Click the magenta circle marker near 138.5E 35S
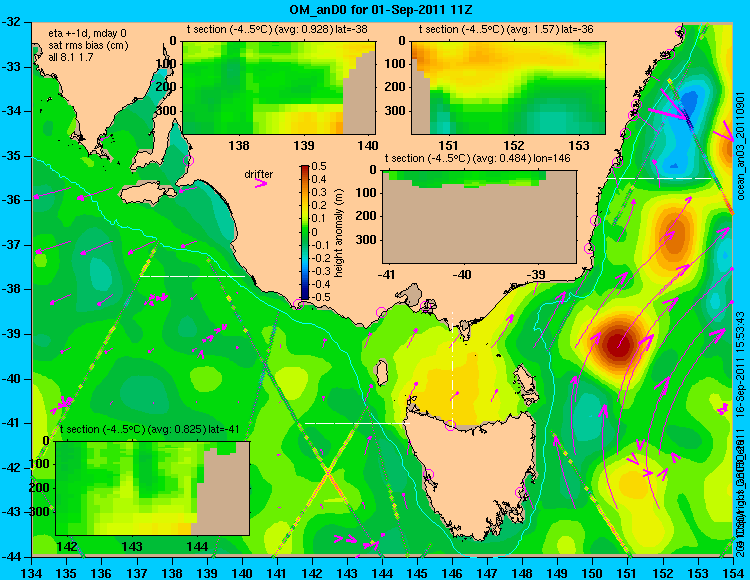750x580 pixels. coord(188,160)
